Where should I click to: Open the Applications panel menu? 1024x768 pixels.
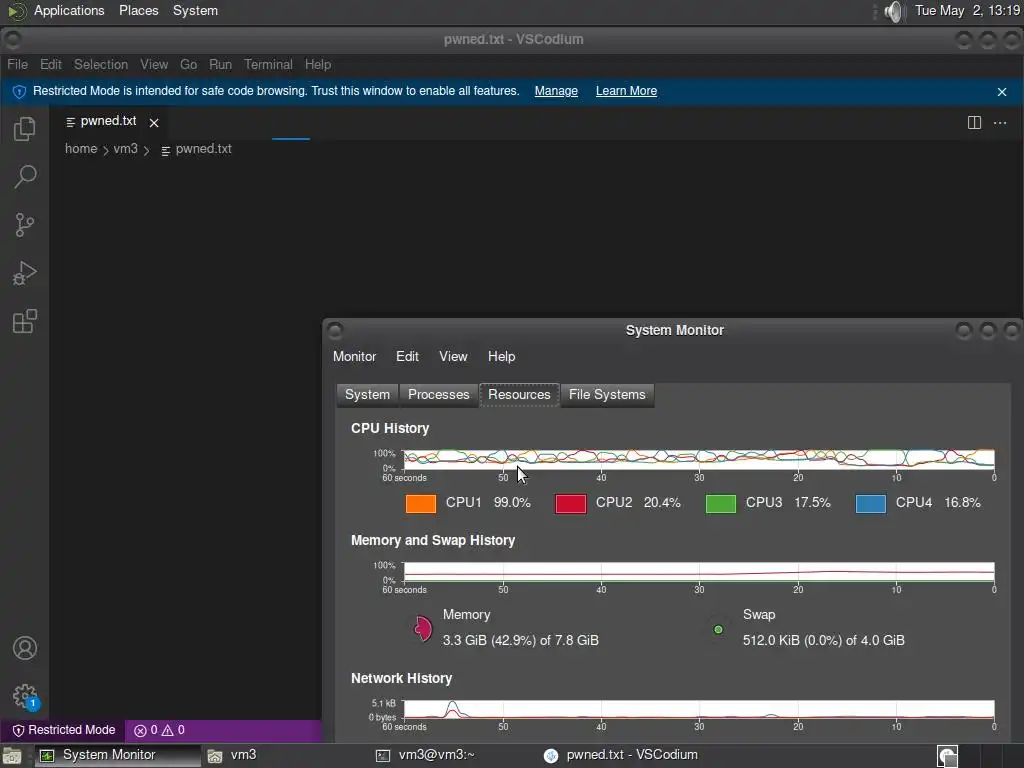(69, 11)
